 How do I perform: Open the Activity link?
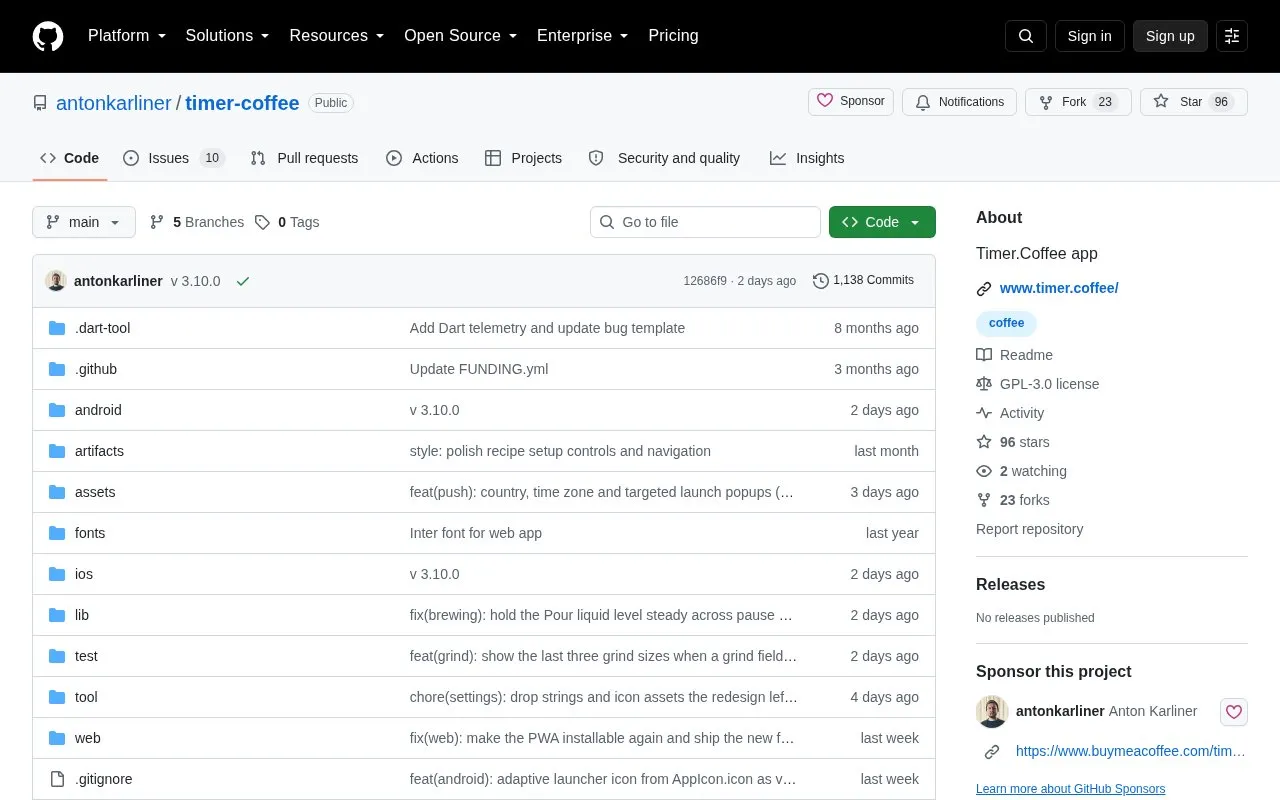coord(1010,413)
